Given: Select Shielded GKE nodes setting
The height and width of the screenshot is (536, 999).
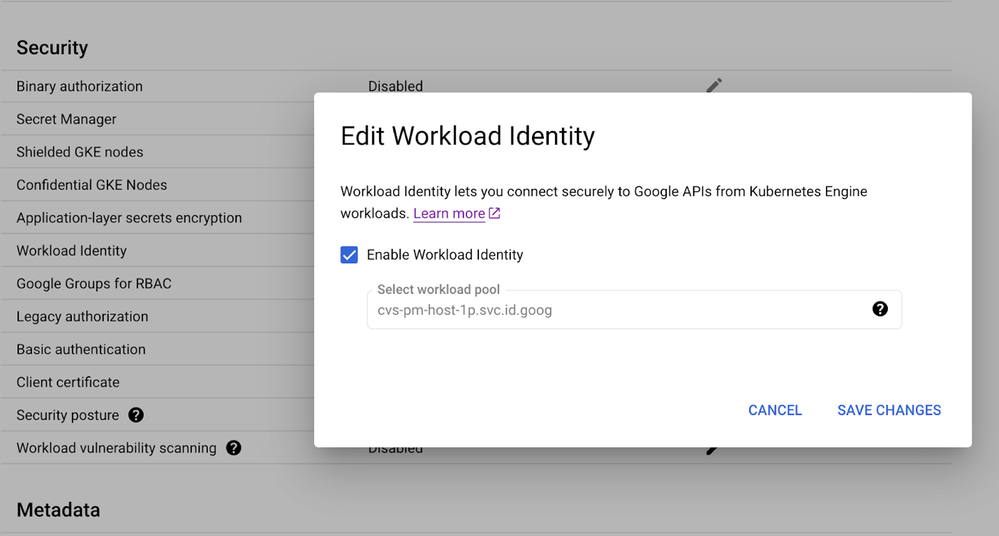Looking at the screenshot, I should point(80,152).
